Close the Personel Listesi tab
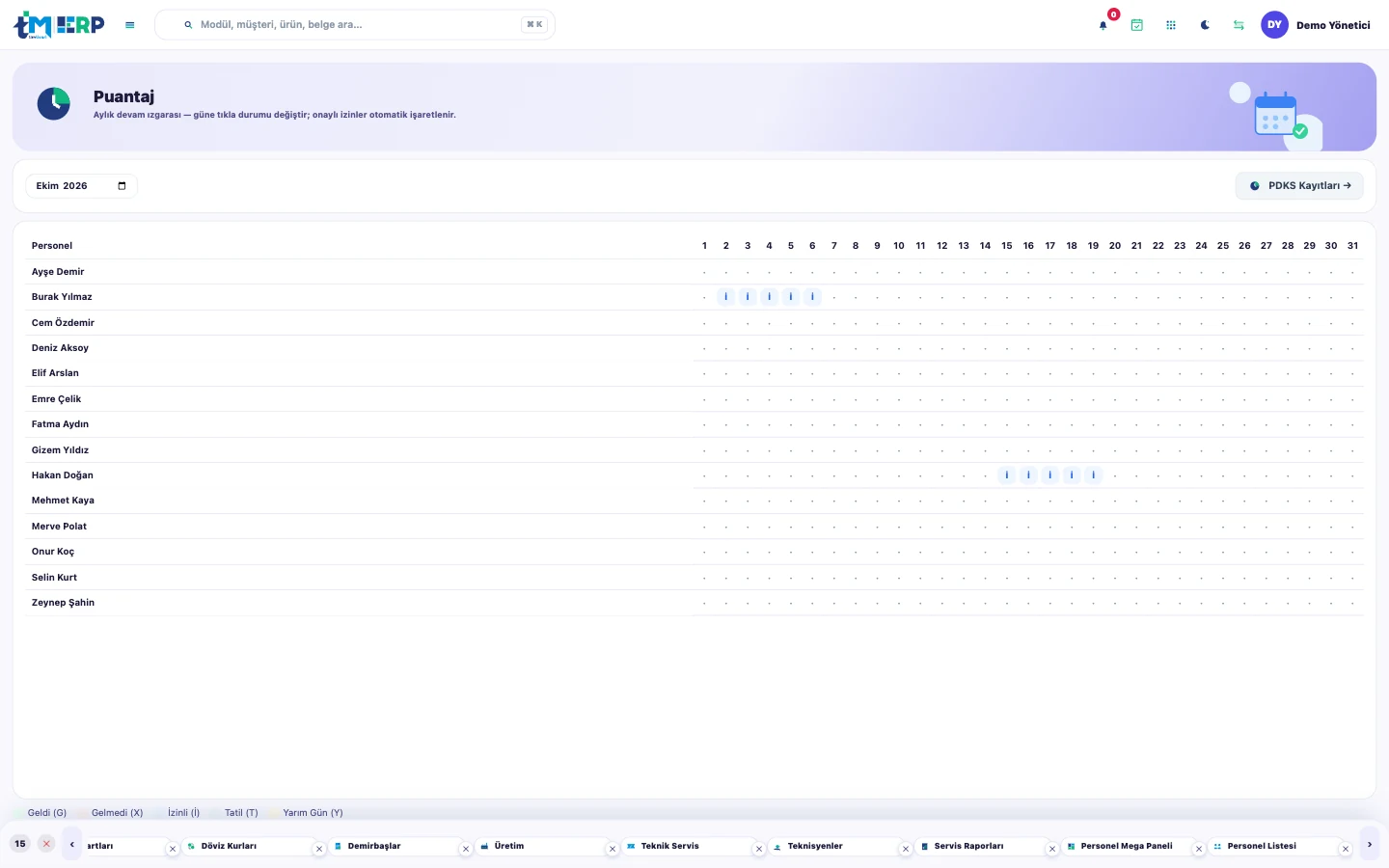This screenshot has width=1389, height=868. tap(1346, 850)
